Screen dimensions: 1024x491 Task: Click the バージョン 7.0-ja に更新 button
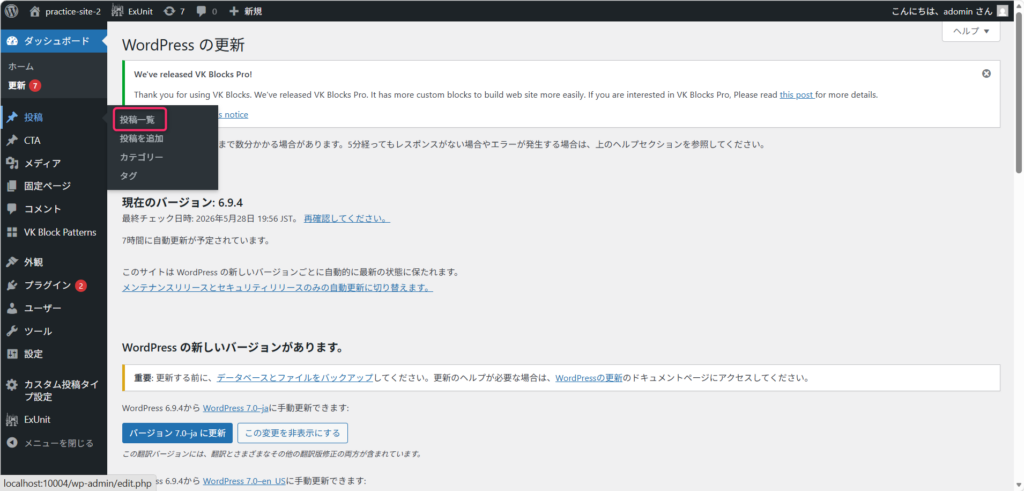pos(177,433)
